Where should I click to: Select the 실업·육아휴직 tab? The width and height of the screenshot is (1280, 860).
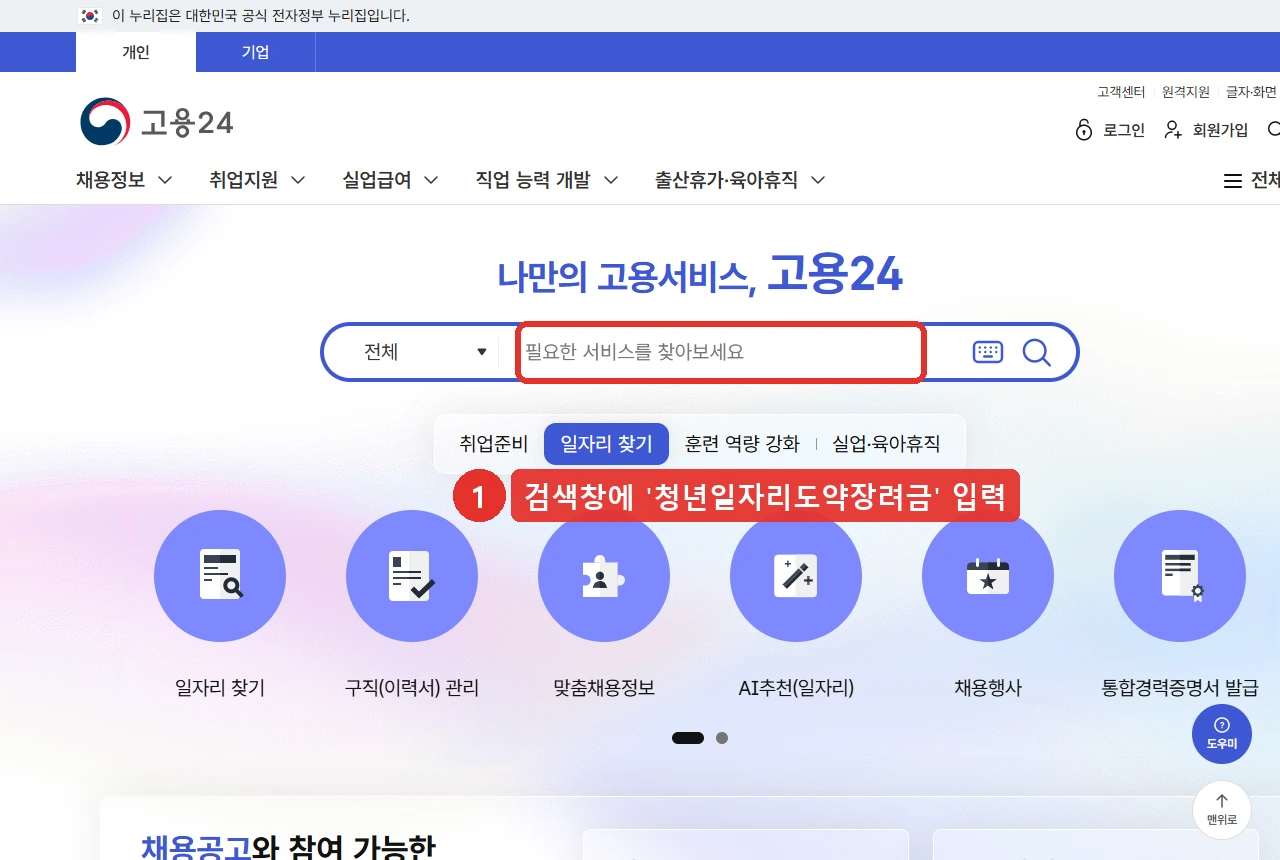[886, 444]
